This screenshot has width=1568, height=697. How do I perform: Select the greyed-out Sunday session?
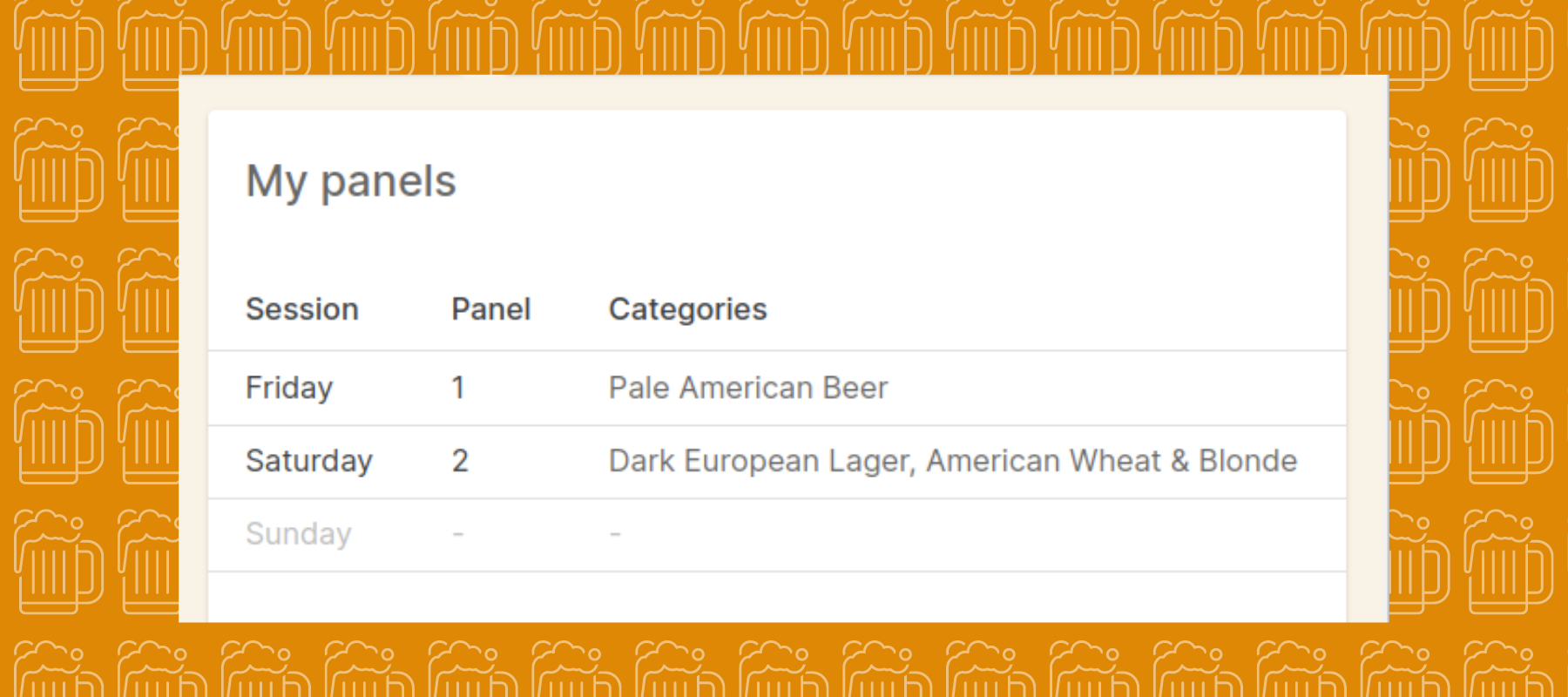tap(298, 534)
